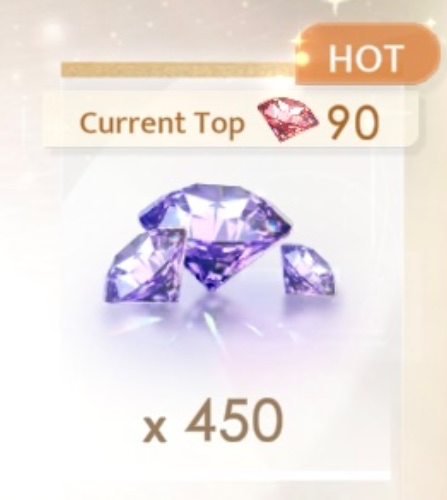Tap the small right purple diamond
Viewport: 447px width, 500px height.
pyautogui.click(x=308, y=270)
